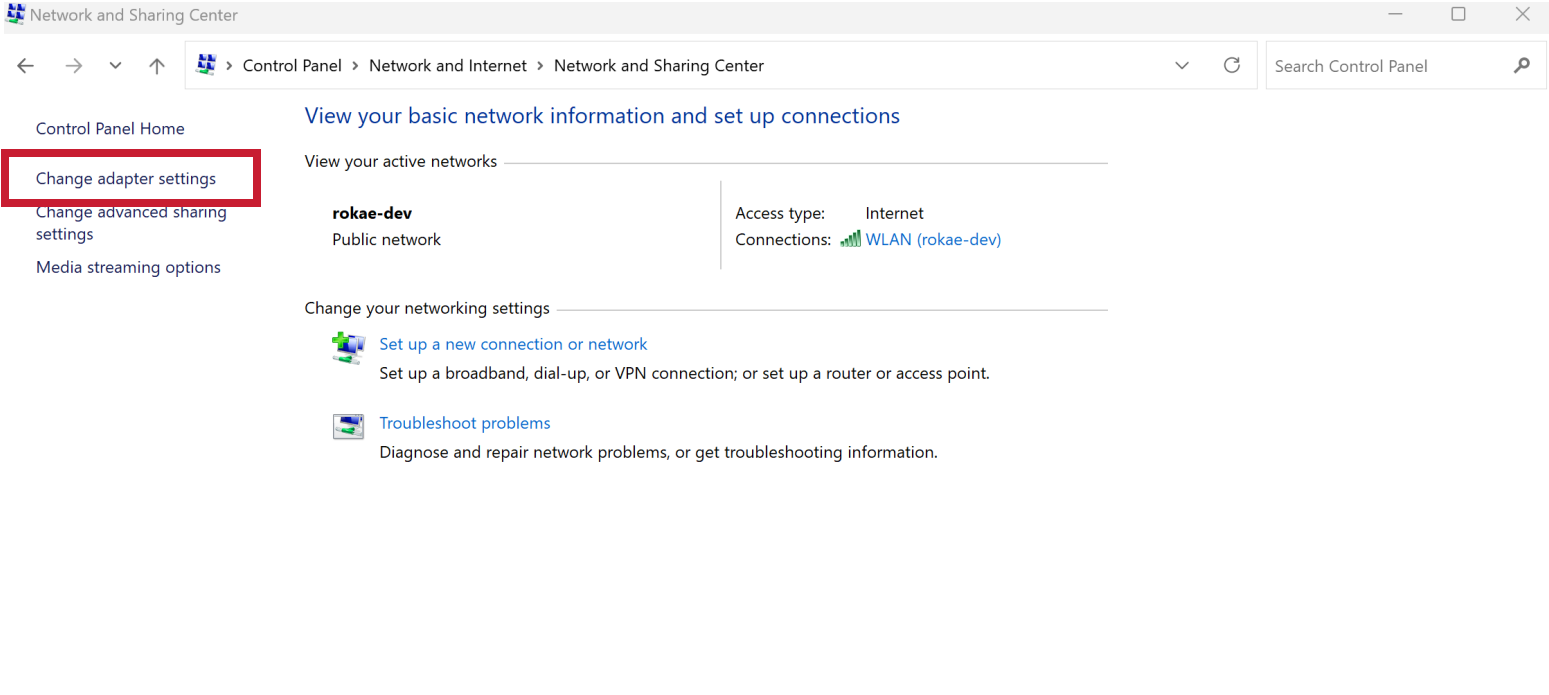This screenshot has height=695, width=1549.
Task: Click the search magnifier icon
Action: (x=1522, y=66)
